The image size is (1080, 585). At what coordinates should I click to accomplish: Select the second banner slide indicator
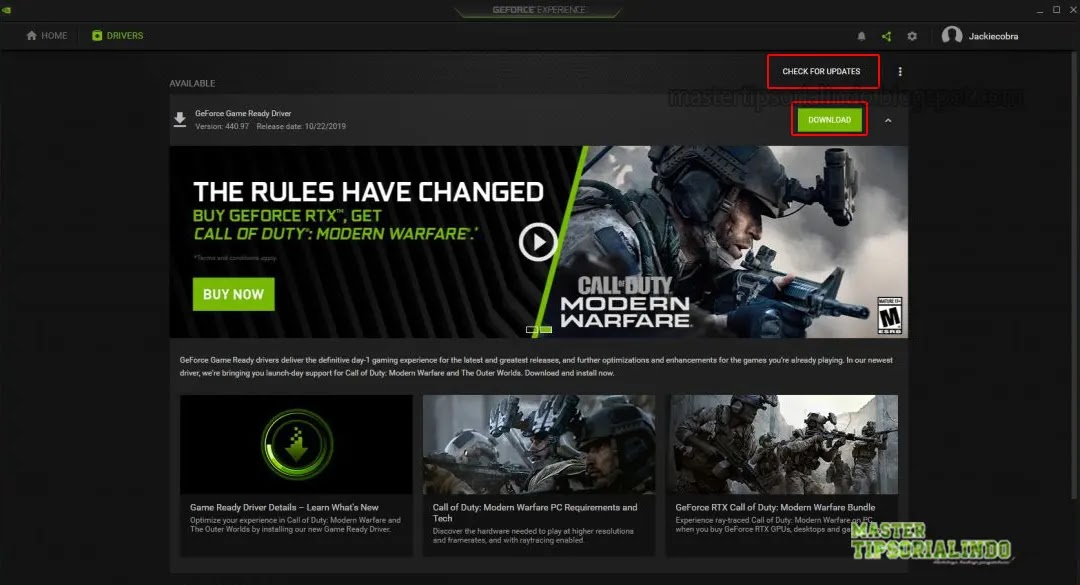click(546, 330)
